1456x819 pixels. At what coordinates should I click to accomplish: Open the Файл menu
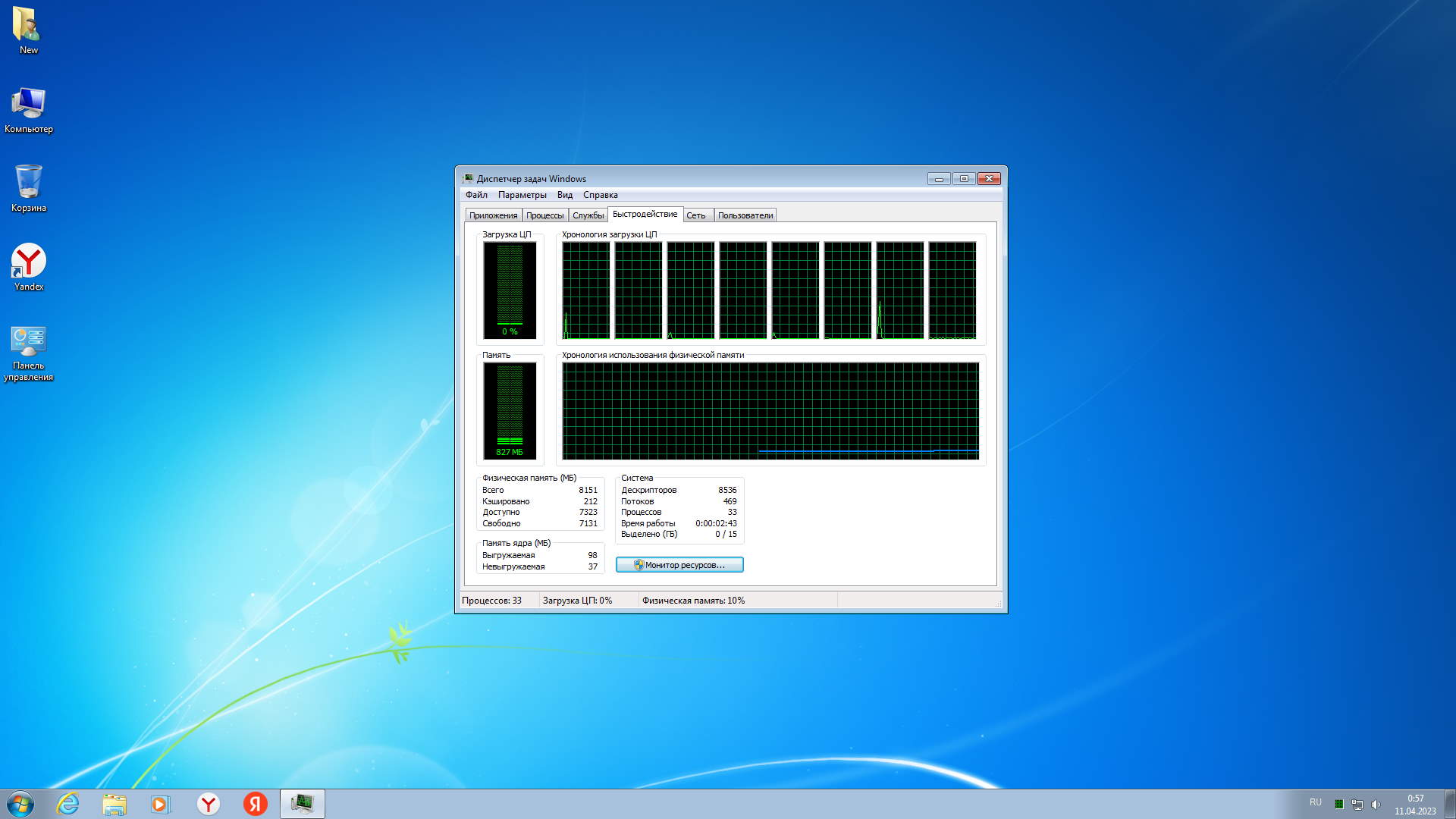click(476, 195)
